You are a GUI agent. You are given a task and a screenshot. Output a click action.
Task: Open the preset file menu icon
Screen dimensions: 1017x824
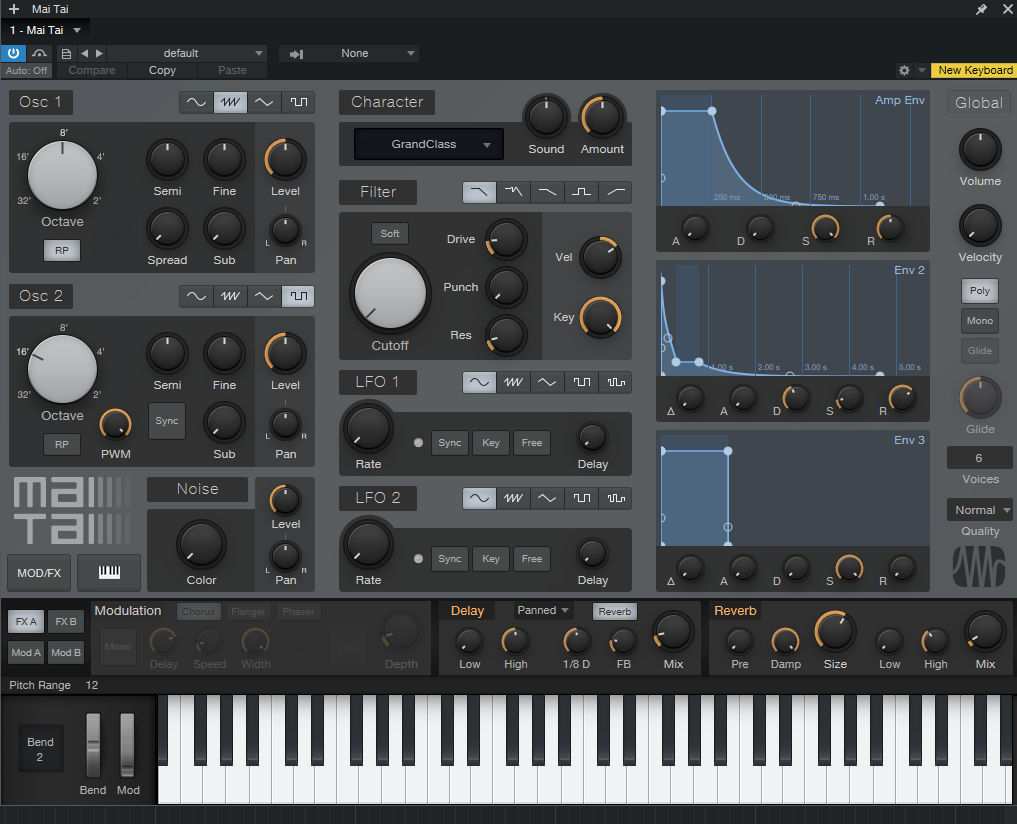click(66, 53)
